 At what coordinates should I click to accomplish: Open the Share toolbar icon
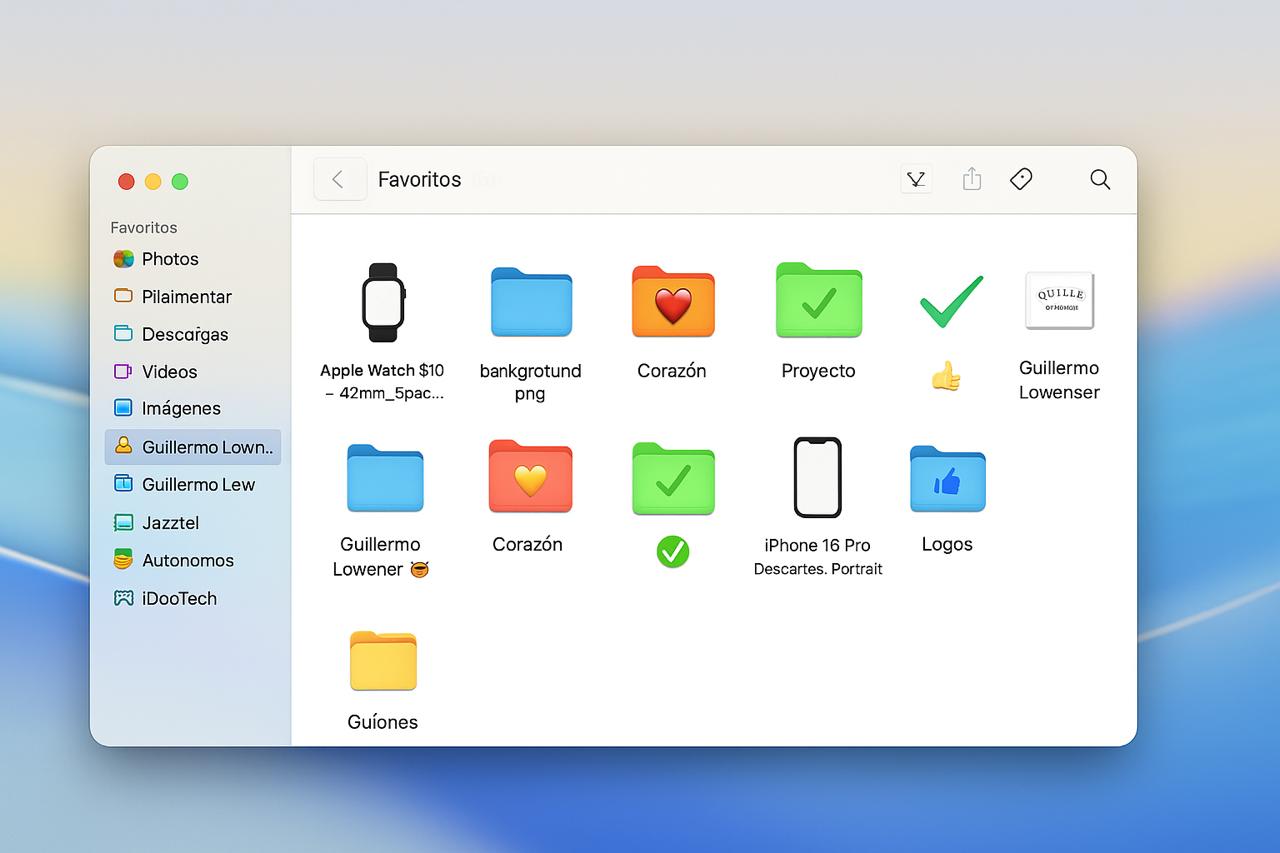[x=971, y=180]
